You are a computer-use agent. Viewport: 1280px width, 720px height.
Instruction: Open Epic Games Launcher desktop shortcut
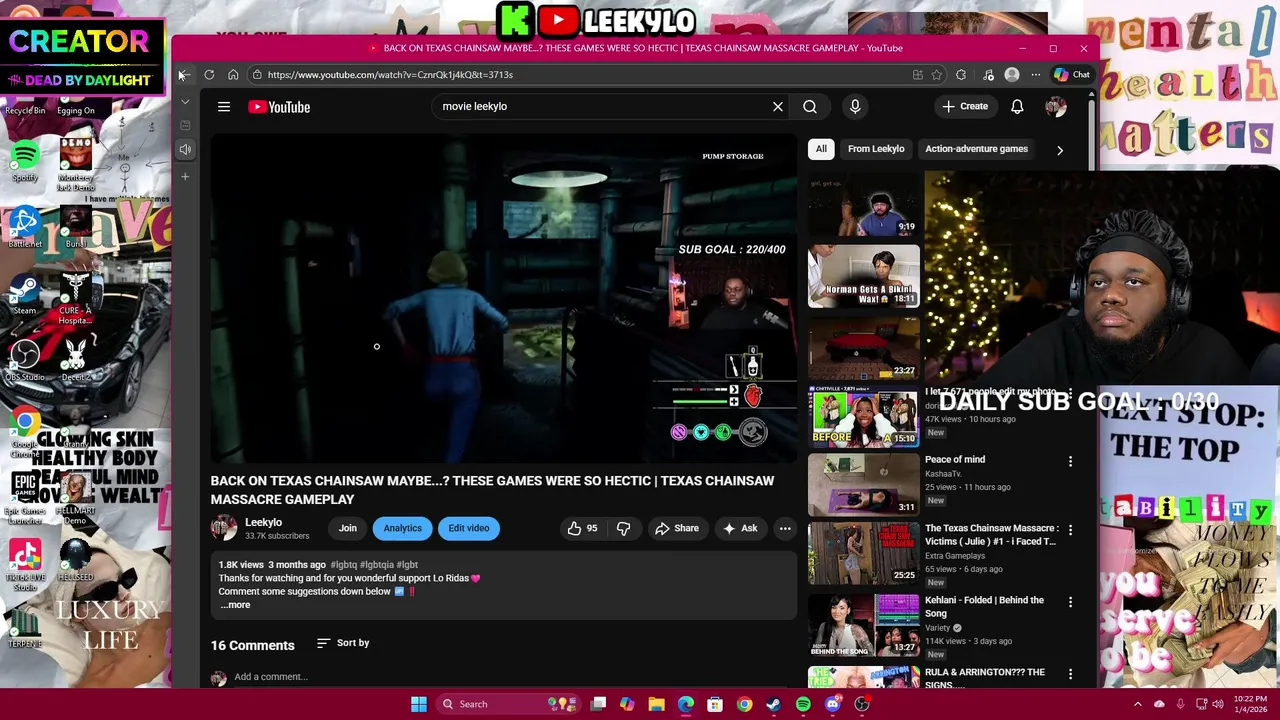25,496
